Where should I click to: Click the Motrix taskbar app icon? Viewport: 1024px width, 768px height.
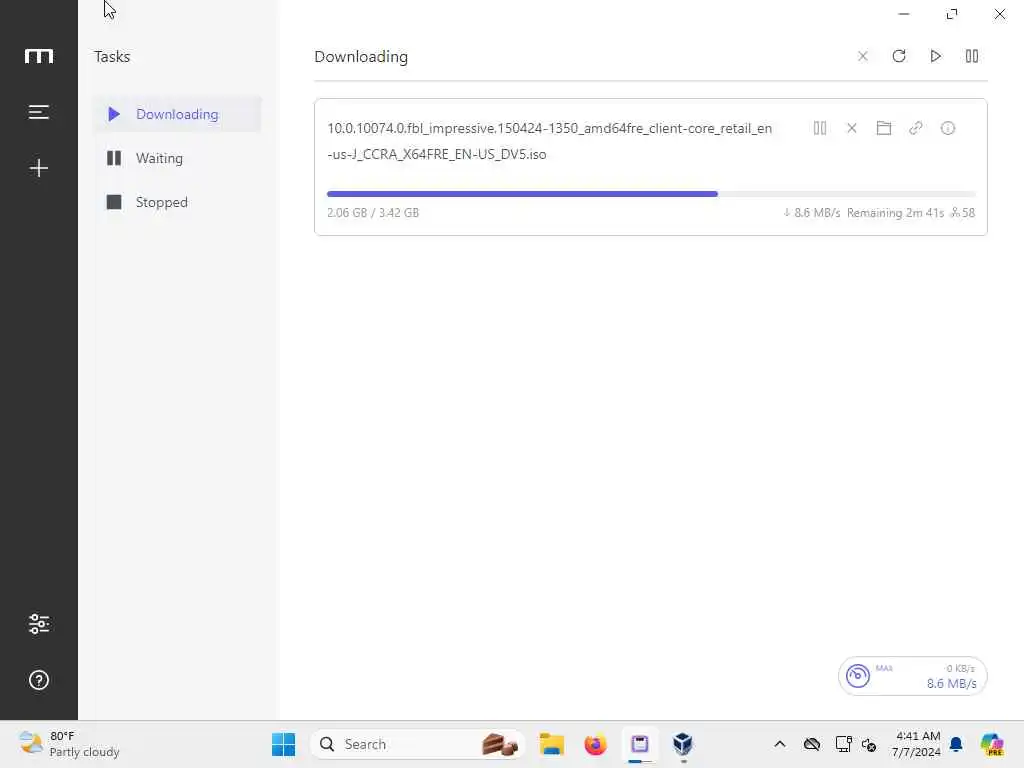639,744
